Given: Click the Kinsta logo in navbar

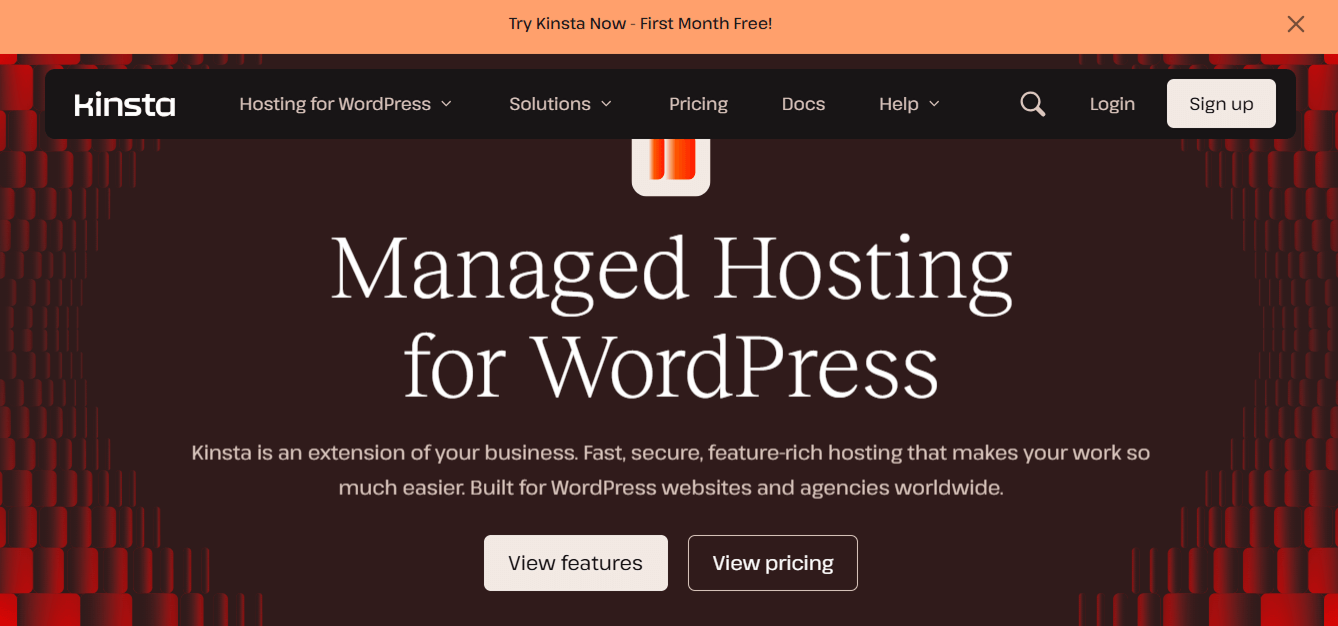Looking at the screenshot, I should tap(125, 104).
